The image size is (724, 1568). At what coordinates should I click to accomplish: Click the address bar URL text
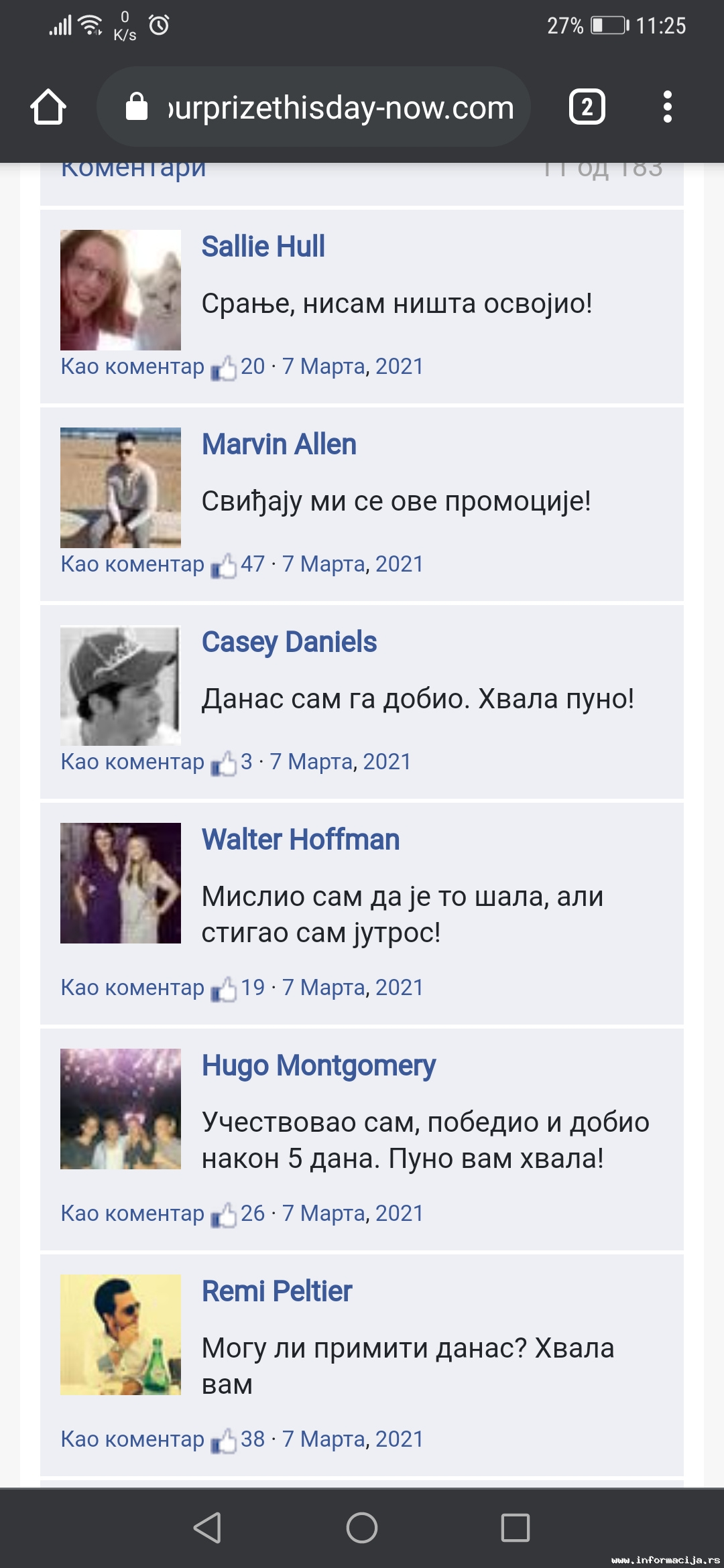click(x=341, y=108)
